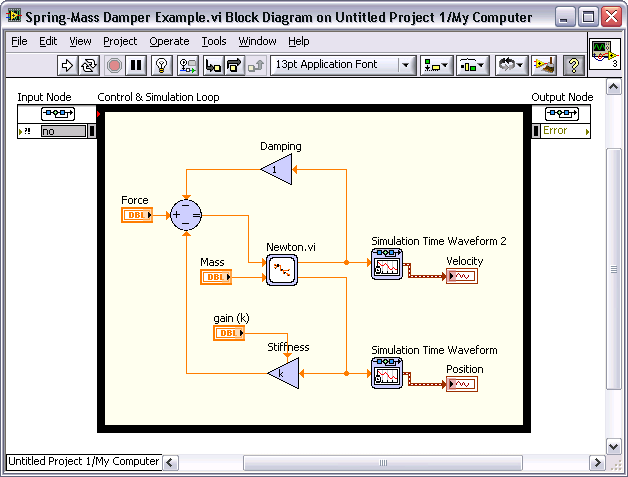Open the Tools menu

(214, 41)
